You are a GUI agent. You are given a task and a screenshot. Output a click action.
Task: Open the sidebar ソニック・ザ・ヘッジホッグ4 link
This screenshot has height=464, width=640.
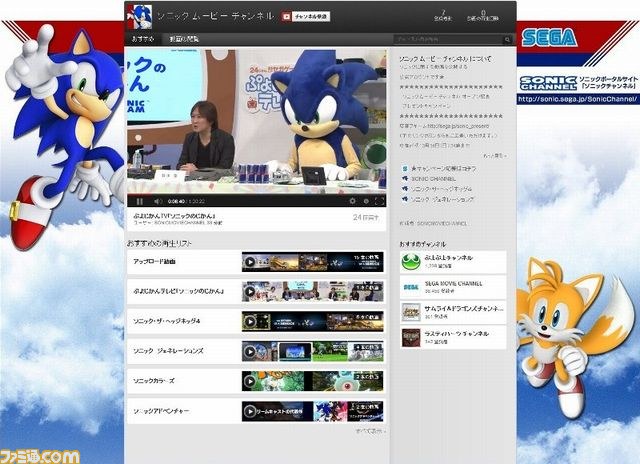441,189
